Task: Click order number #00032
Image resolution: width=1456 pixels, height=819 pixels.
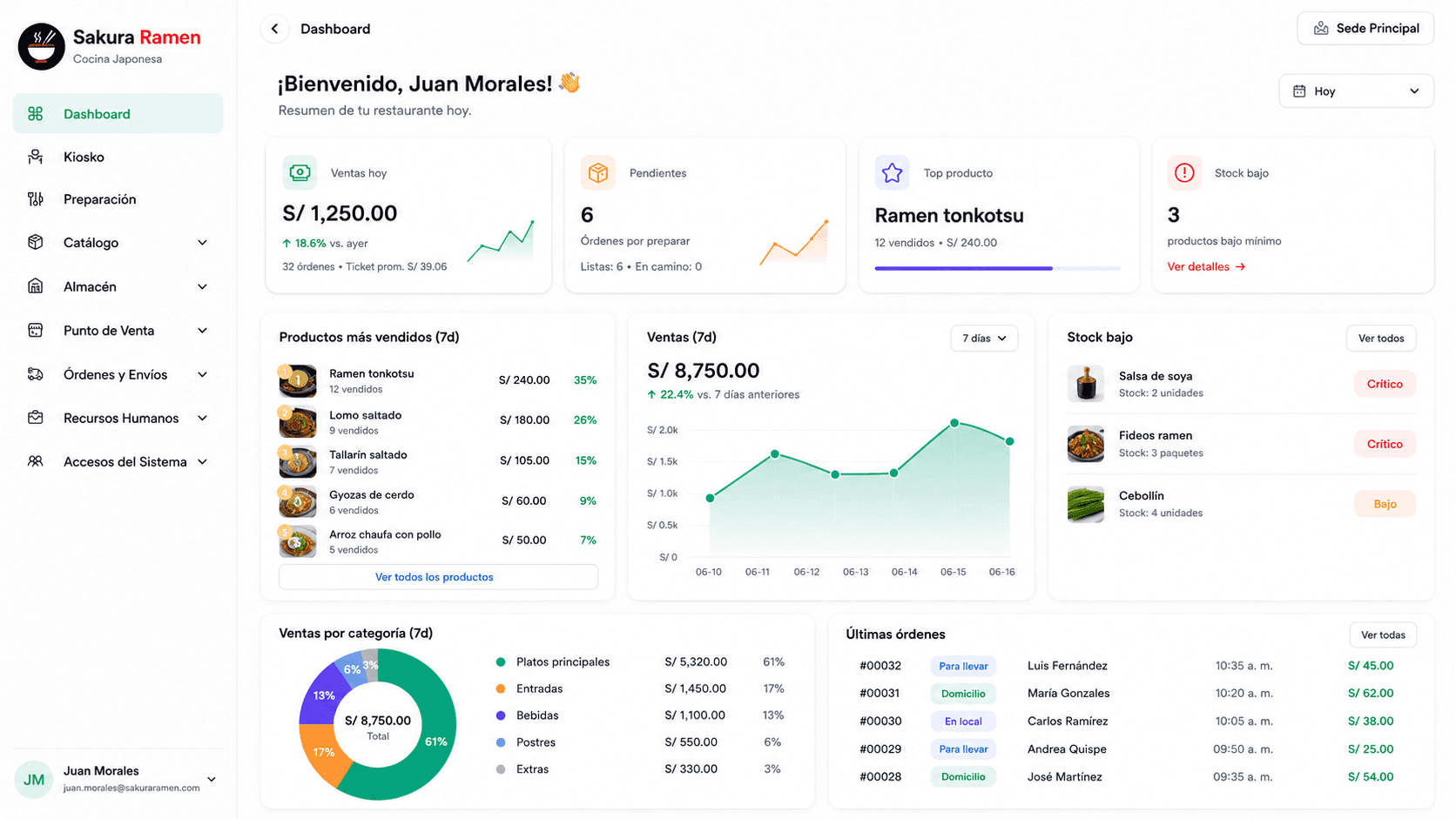Action: 880,666
